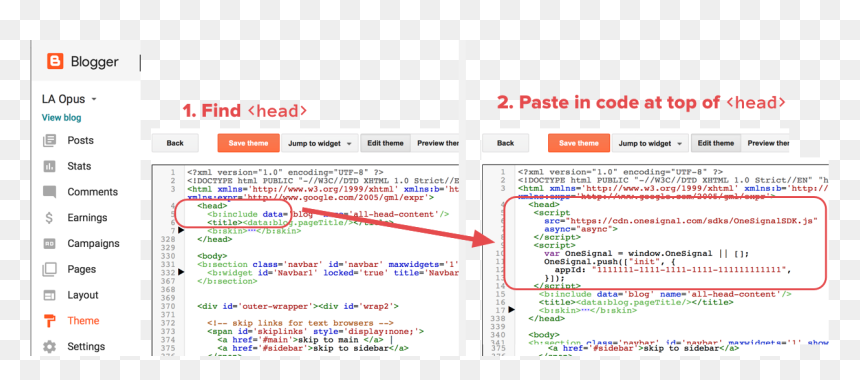The image size is (860, 380).
Task: Click the OneSignalSDK.js src URL line
Action: point(681,220)
